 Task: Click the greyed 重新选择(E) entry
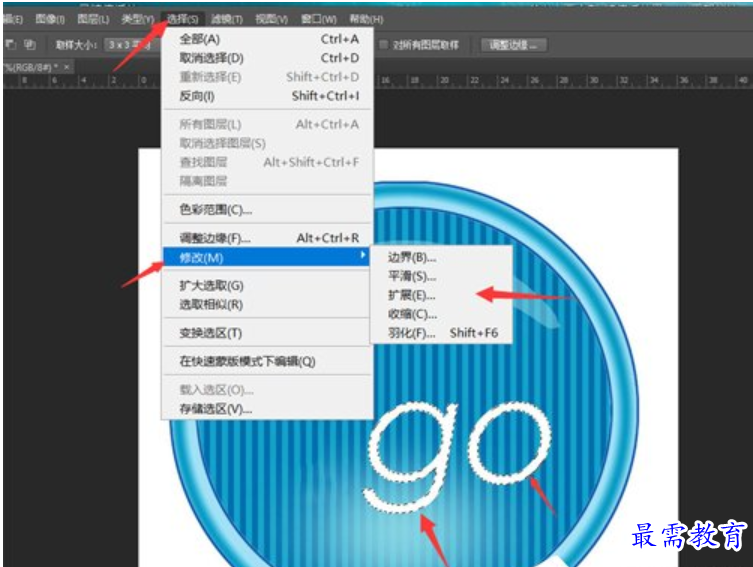click(268, 77)
